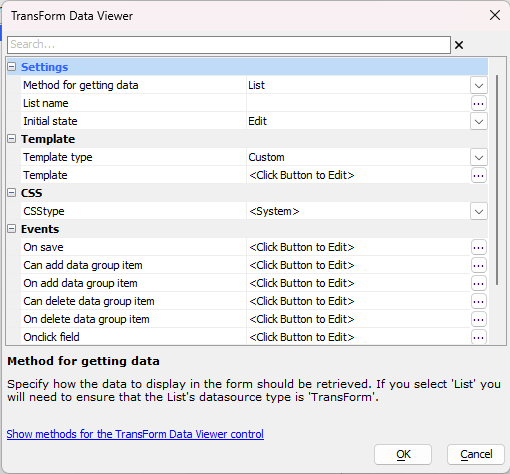Open editor for On delete data group item
This screenshot has width=510, height=474.
coord(479,319)
